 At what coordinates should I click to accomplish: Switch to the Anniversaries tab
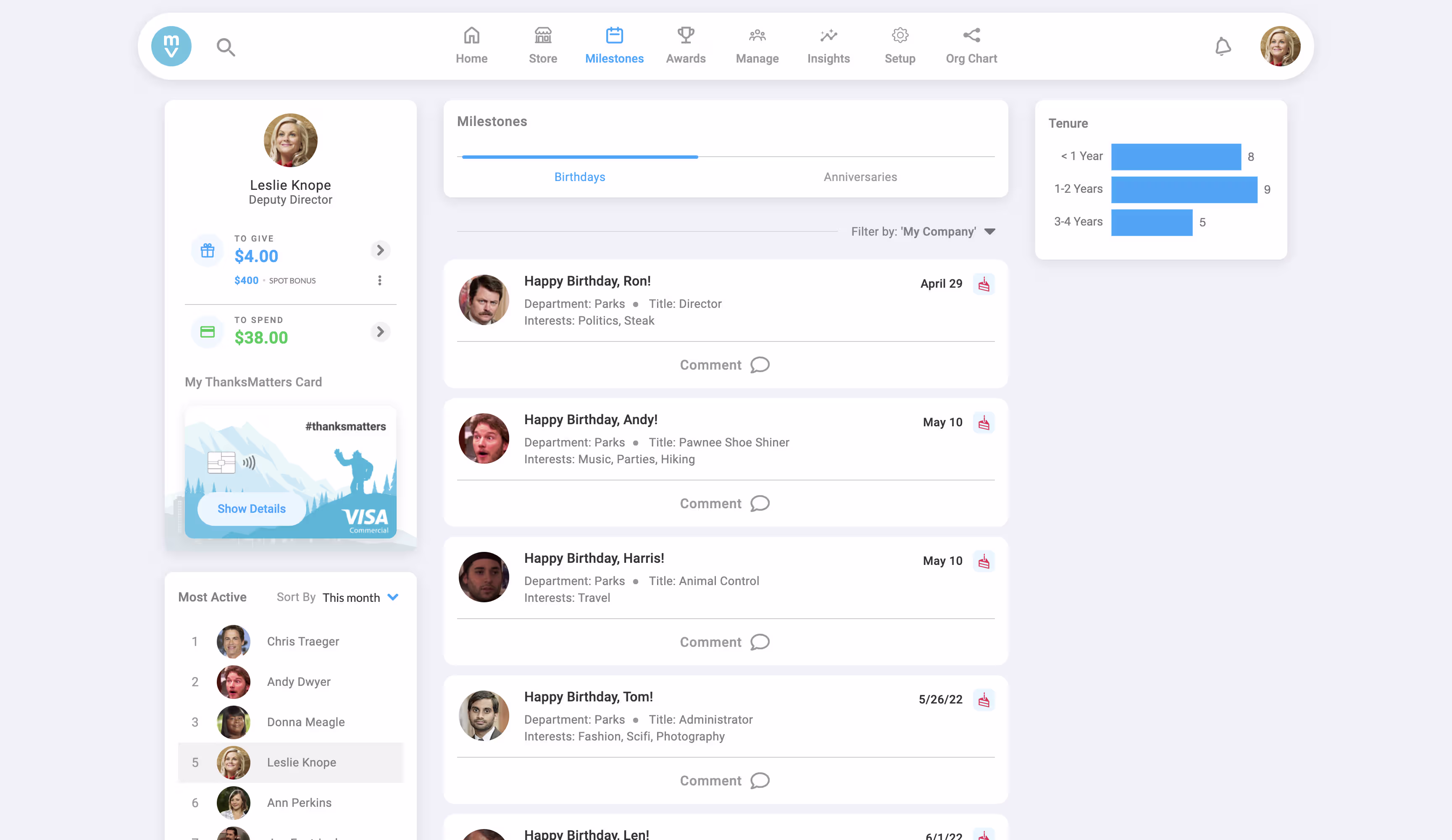click(860, 177)
